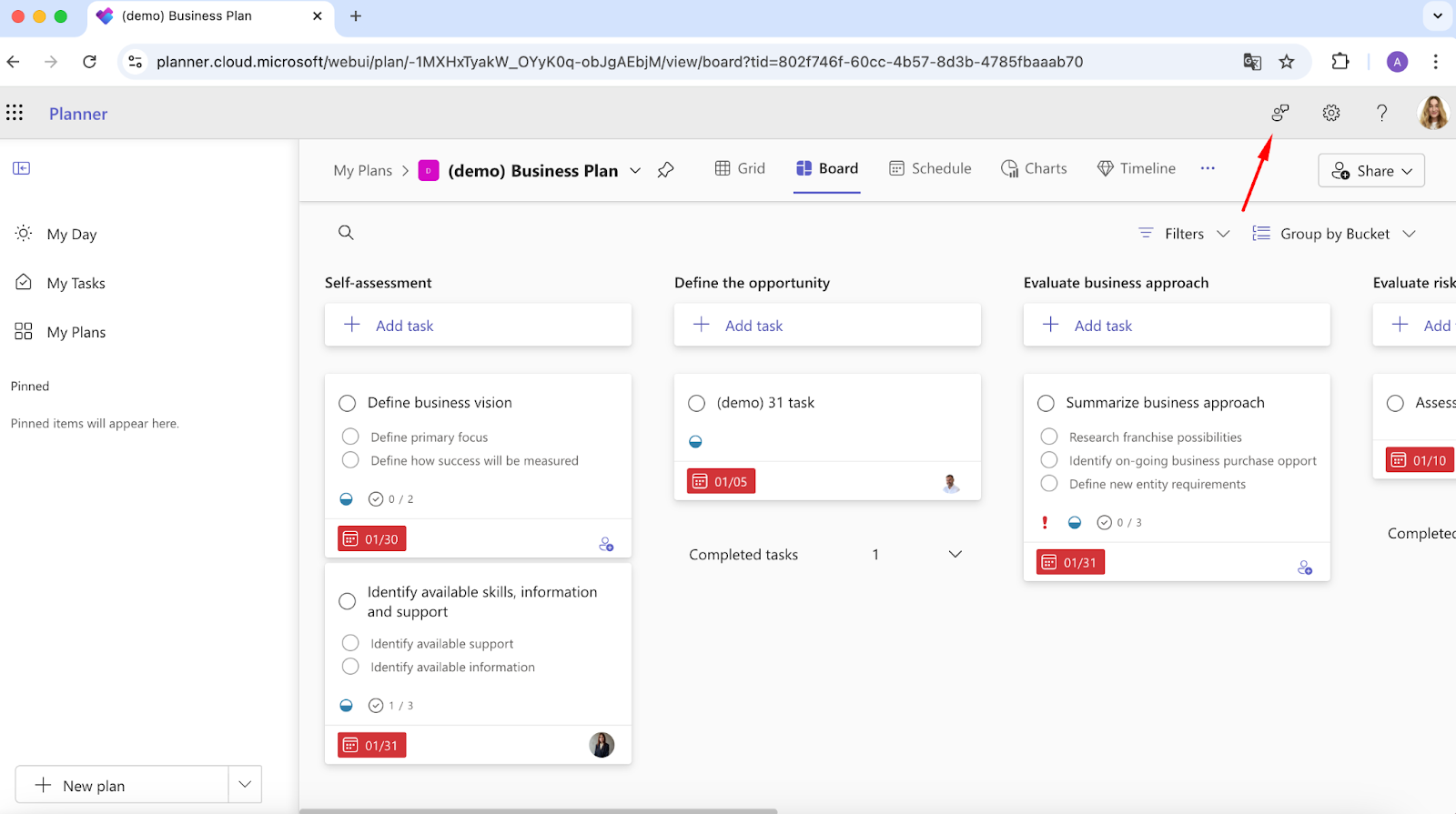The width and height of the screenshot is (1456, 814).
Task: Click the New plan button
Action: click(122, 785)
